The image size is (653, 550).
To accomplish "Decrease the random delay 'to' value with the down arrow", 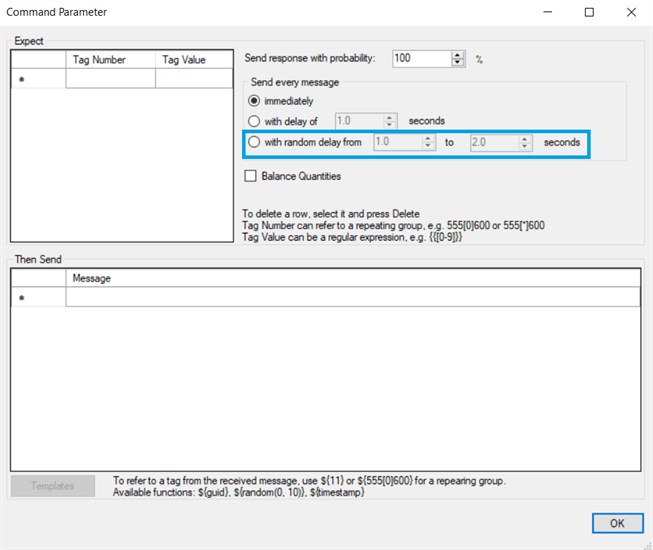I will 525,146.
